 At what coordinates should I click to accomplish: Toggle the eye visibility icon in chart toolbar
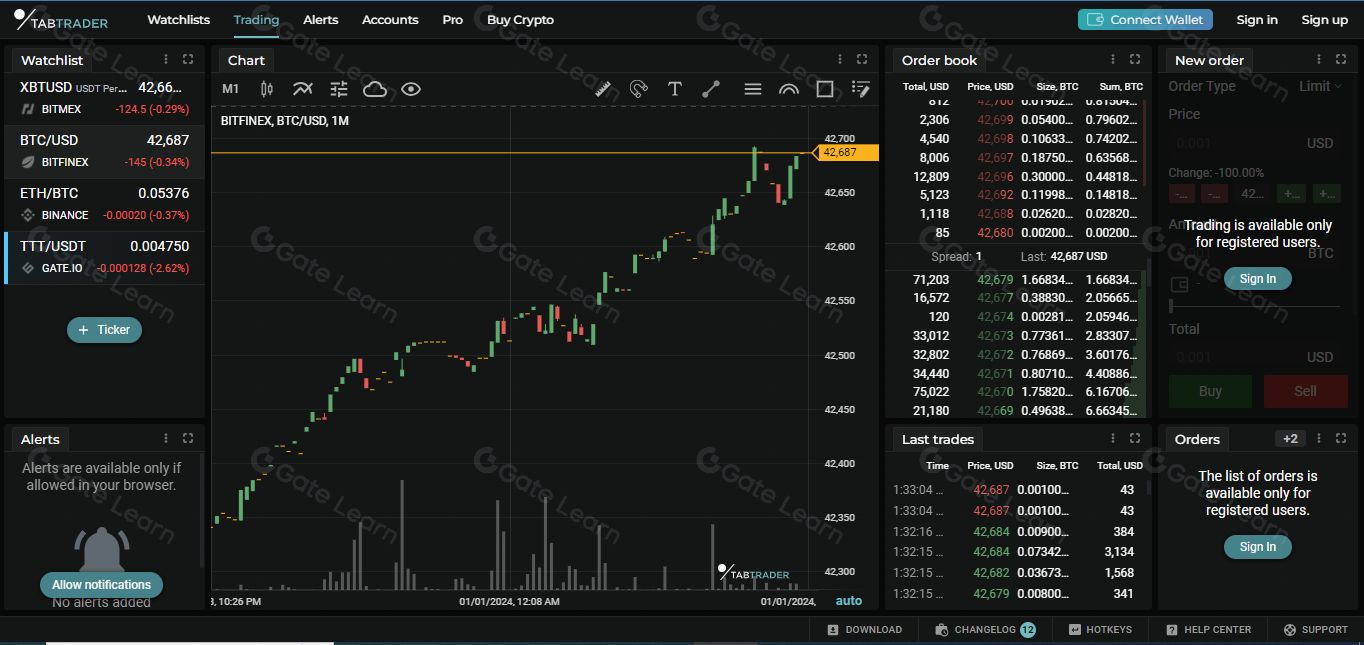(411, 89)
